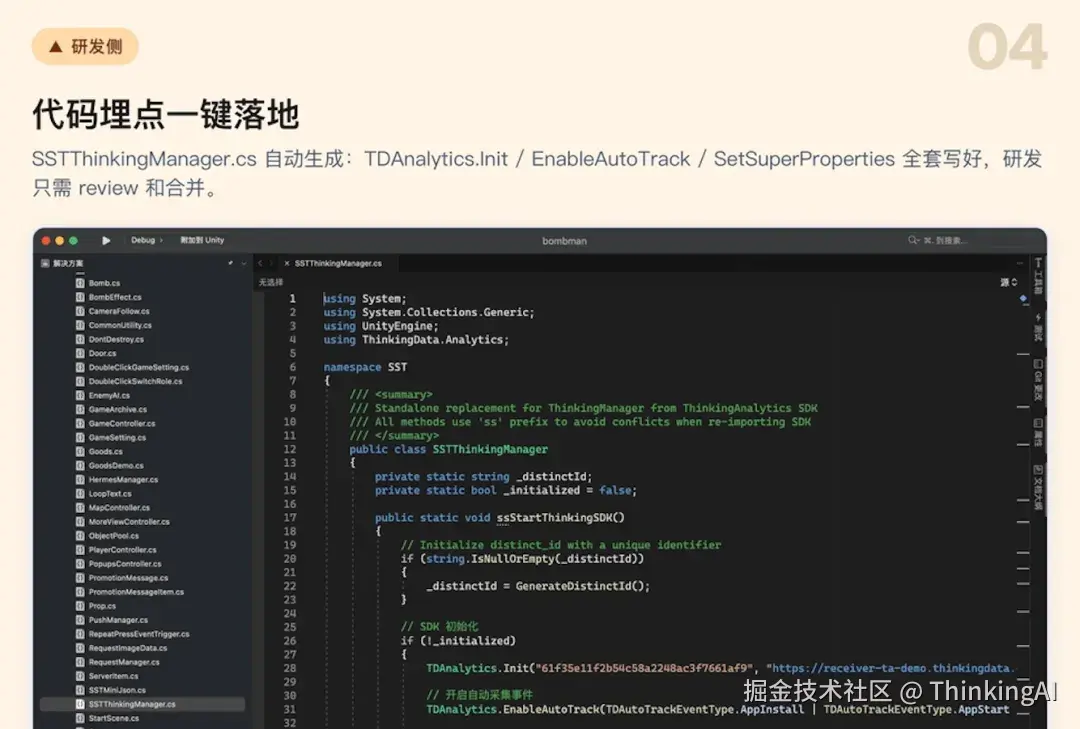Click the ObjectPool.cs file icon
This screenshot has width=1080, height=729.
click(x=81, y=536)
